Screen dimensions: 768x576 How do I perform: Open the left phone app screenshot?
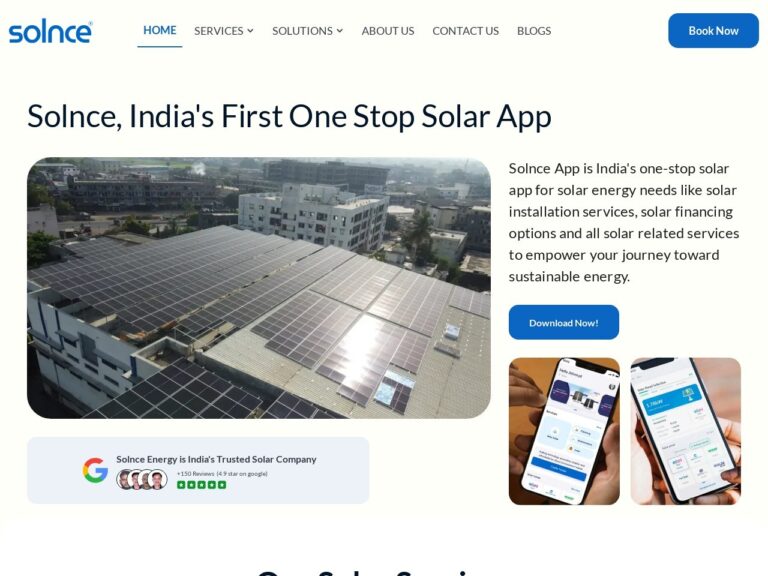(564, 431)
